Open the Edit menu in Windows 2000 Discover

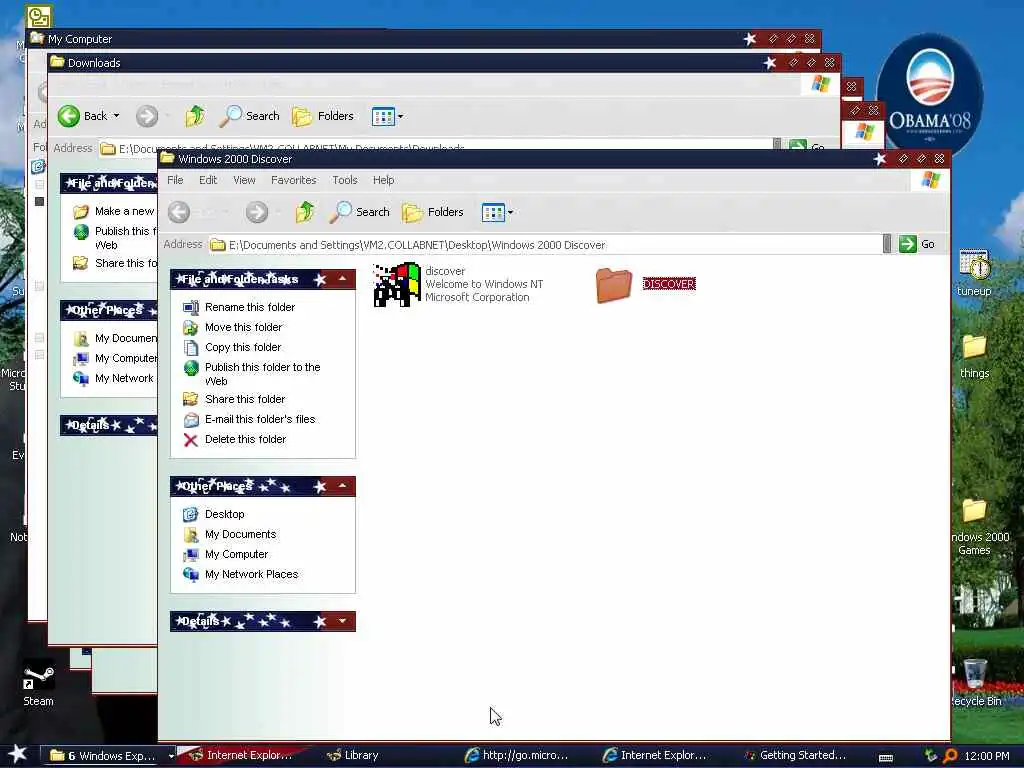pyautogui.click(x=208, y=180)
